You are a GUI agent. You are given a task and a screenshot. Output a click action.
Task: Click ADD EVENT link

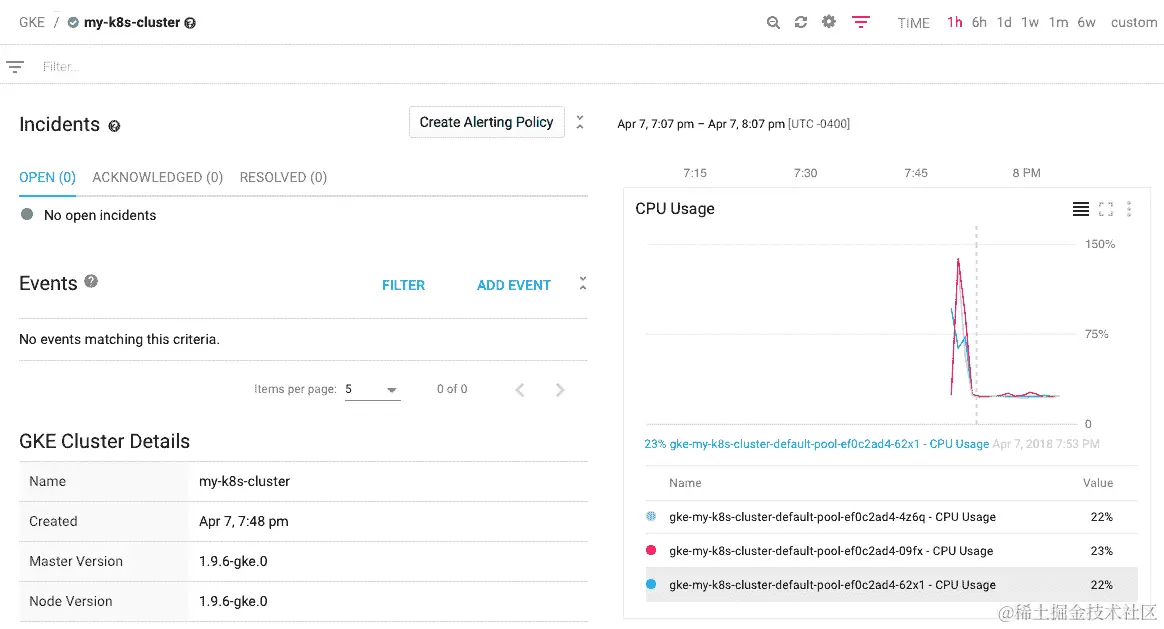[x=514, y=285]
